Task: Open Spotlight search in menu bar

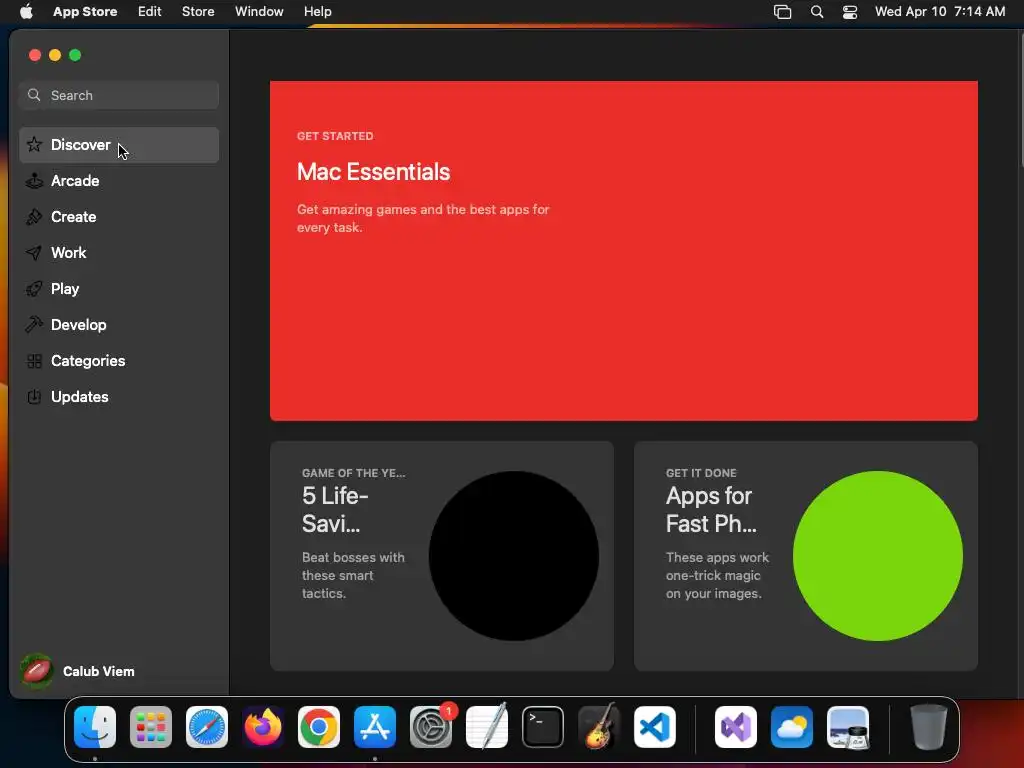Action: (x=816, y=12)
